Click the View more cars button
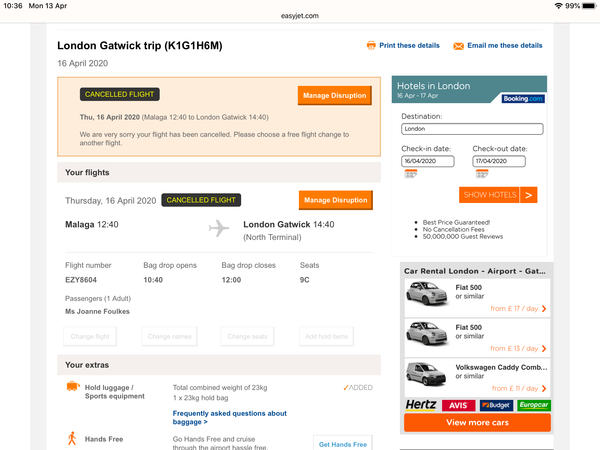This screenshot has height=450, width=600. (477, 422)
